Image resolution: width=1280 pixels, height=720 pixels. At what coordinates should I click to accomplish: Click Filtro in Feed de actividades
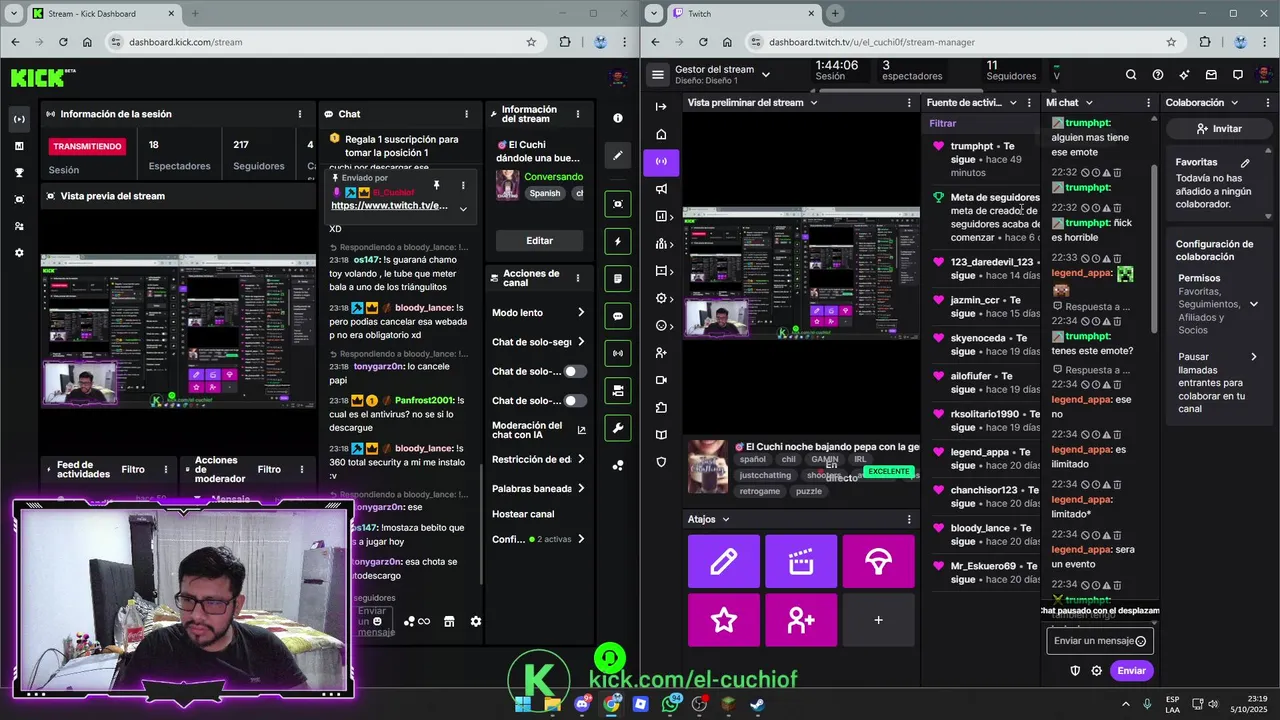[133, 469]
